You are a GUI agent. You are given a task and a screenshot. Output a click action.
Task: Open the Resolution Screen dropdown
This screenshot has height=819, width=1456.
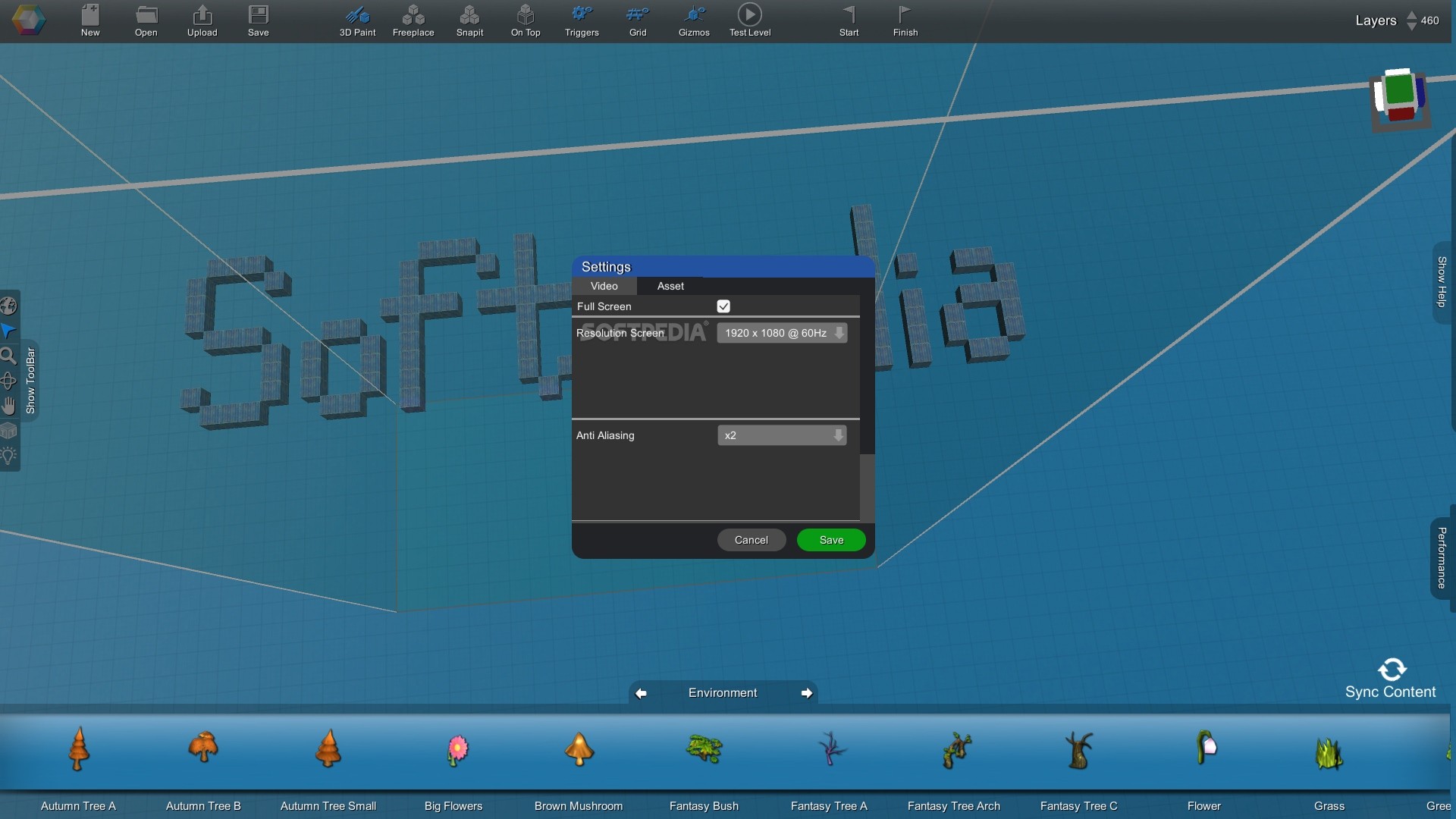pyautogui.click(x=782, y=333)
